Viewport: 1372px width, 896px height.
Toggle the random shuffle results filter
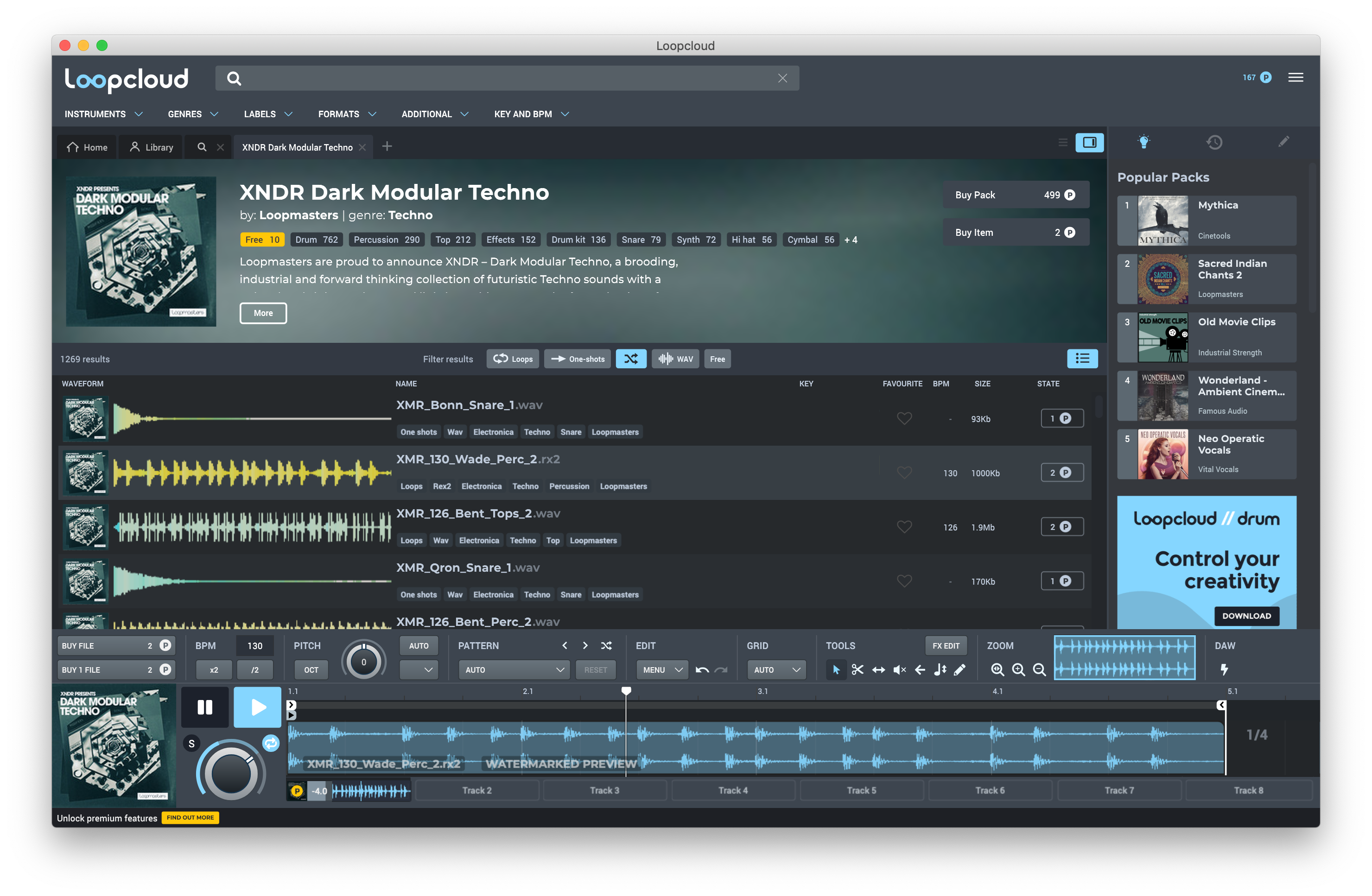tap(631, 359)
